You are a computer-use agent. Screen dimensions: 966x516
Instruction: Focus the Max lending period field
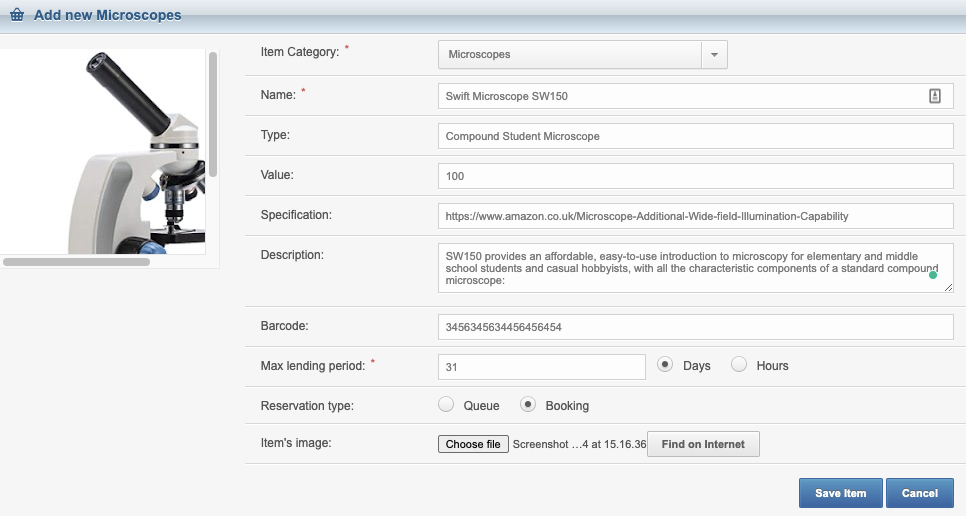click(x=542, y=367)
